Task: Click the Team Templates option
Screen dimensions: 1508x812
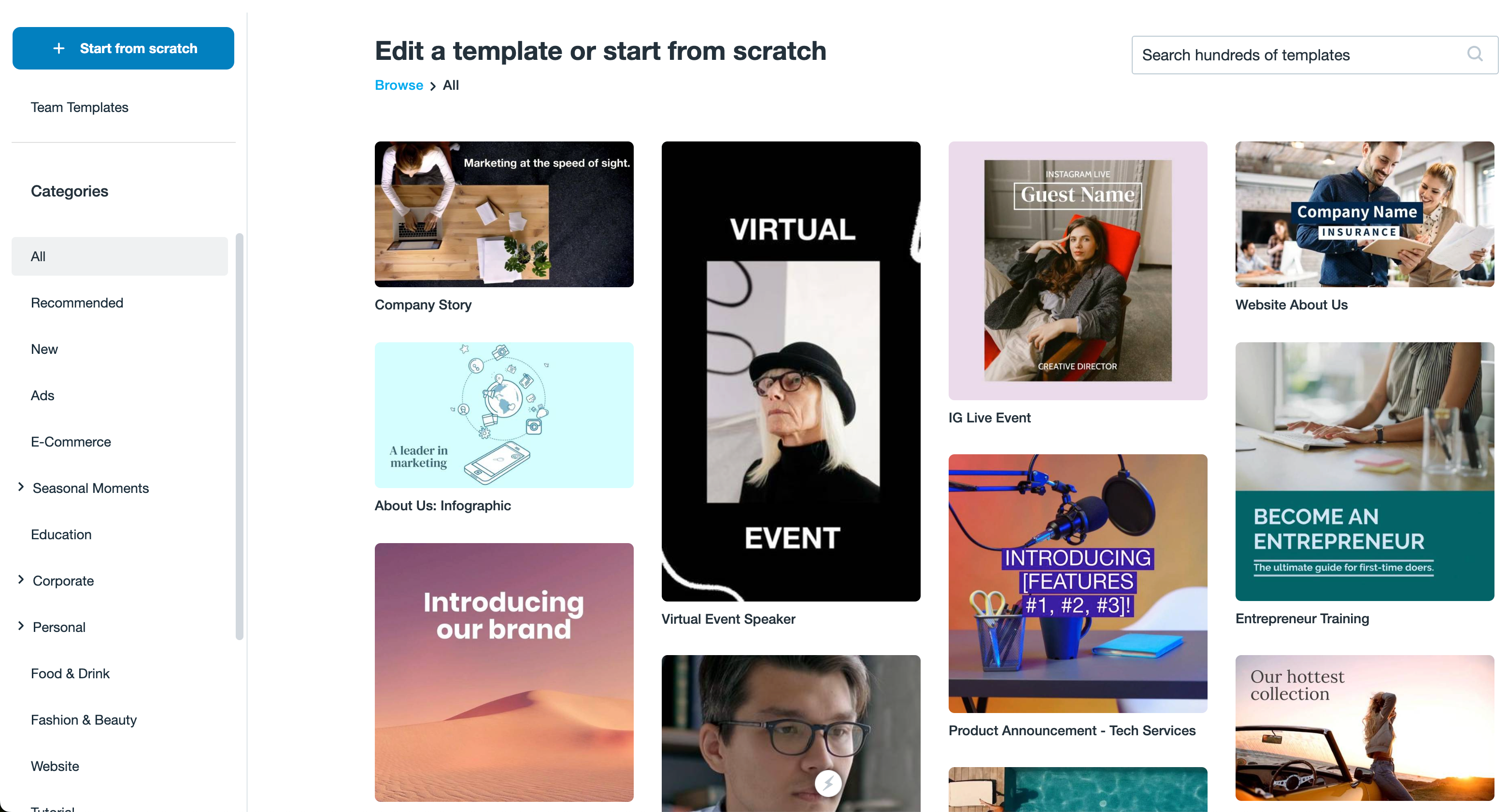Action: 80,107
